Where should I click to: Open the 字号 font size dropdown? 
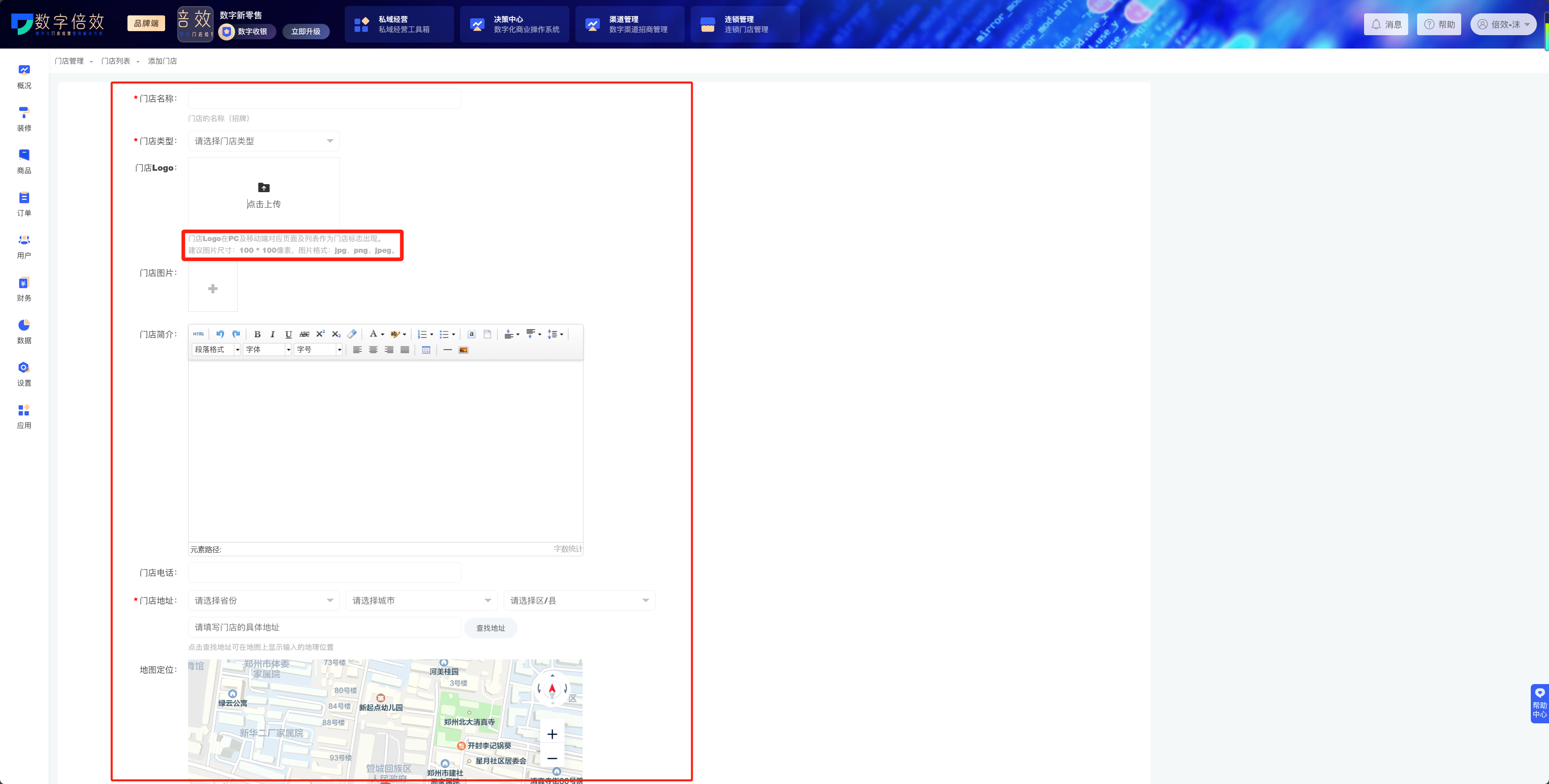(x=318, y=349)
